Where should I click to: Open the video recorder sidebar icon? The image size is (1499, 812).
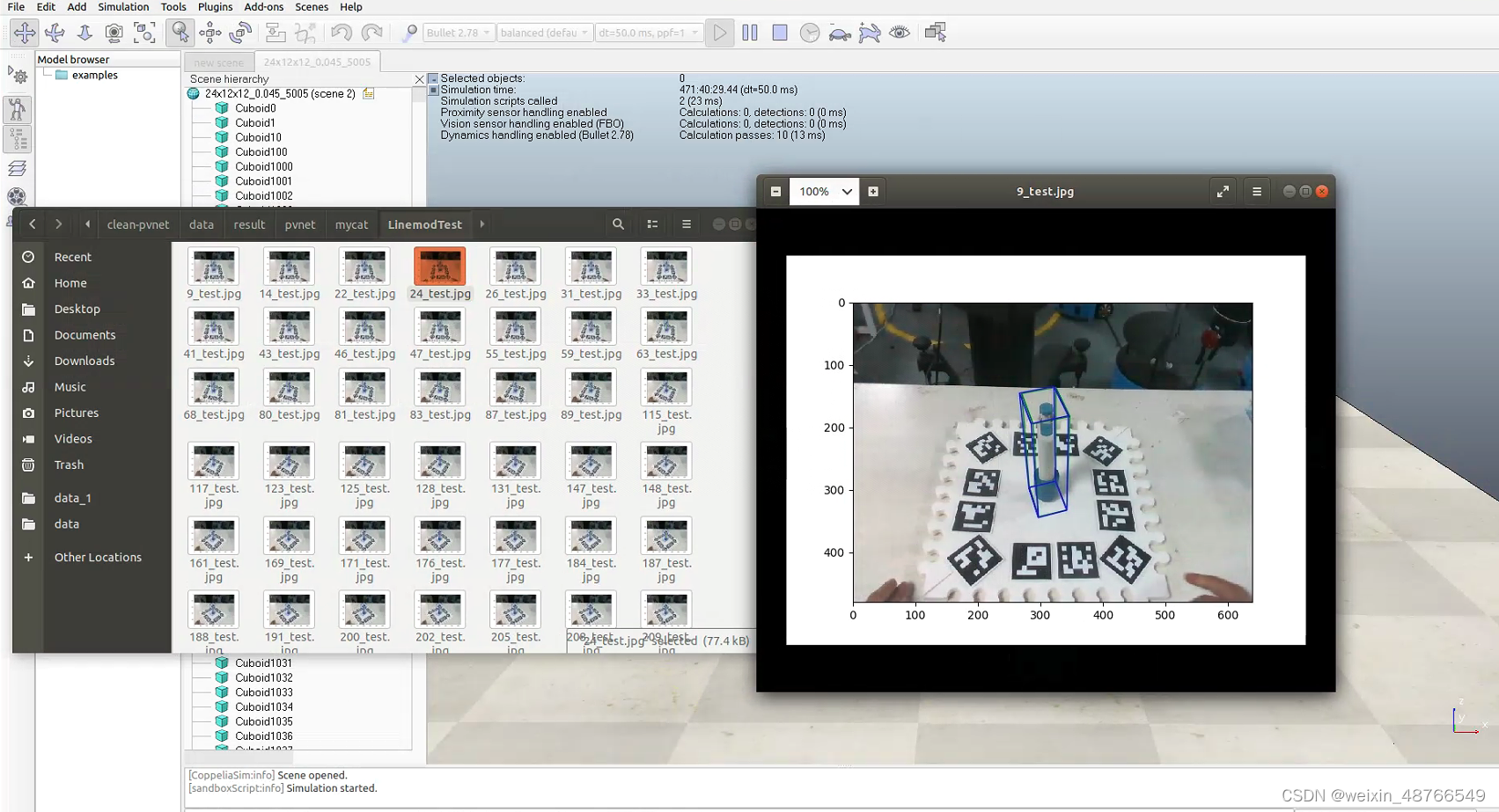click(18, 197)
